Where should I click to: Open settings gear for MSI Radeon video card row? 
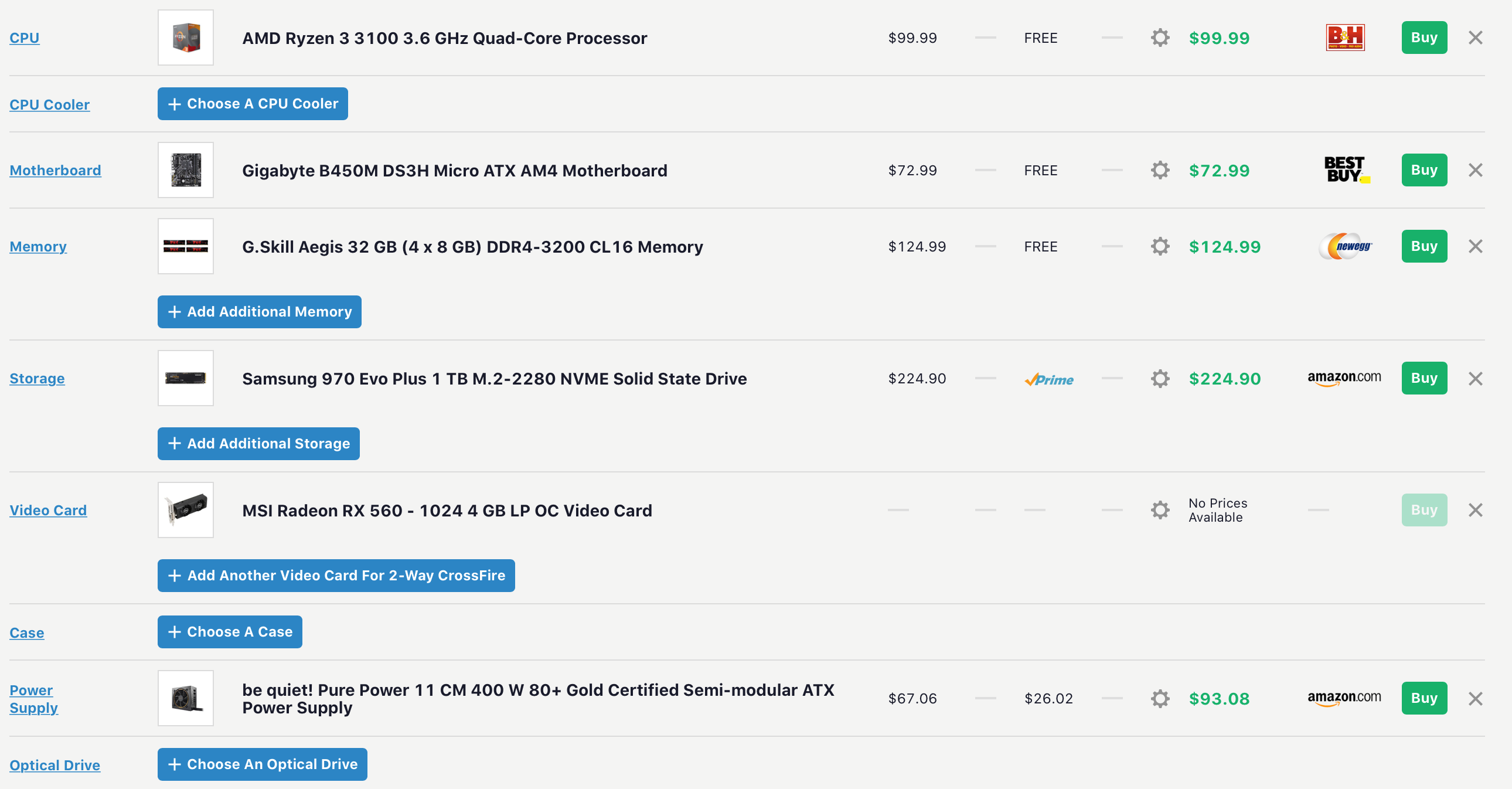[x=1160, y=510]
